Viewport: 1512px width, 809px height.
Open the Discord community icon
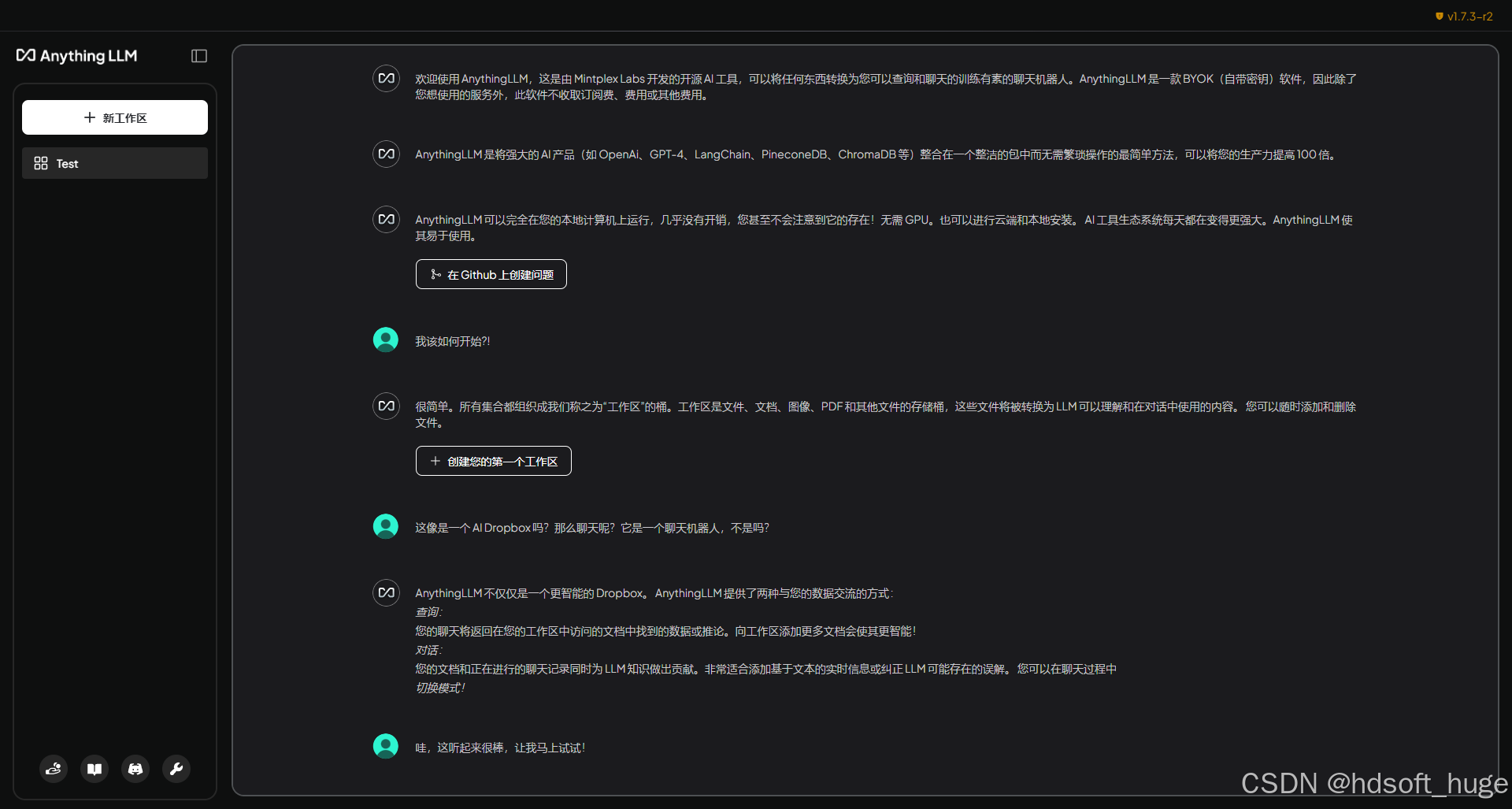(135, 769)
